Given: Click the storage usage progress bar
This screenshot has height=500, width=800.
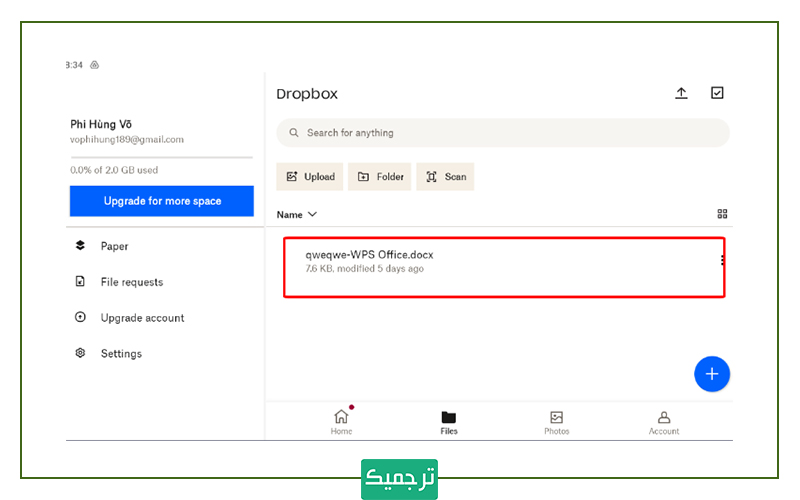Looking at the screenshot, I should coord(162,157).
